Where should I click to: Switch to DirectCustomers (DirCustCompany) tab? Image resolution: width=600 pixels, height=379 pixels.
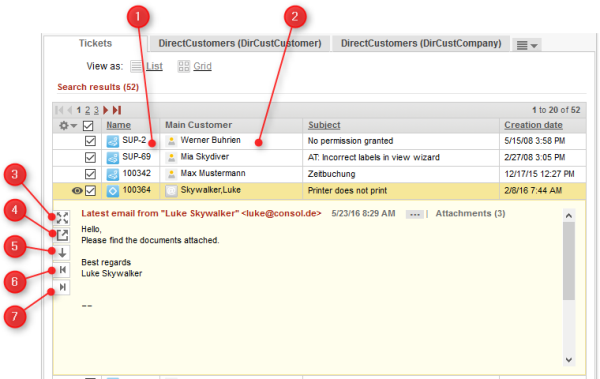pyautogui.click(x=421, y=43)
